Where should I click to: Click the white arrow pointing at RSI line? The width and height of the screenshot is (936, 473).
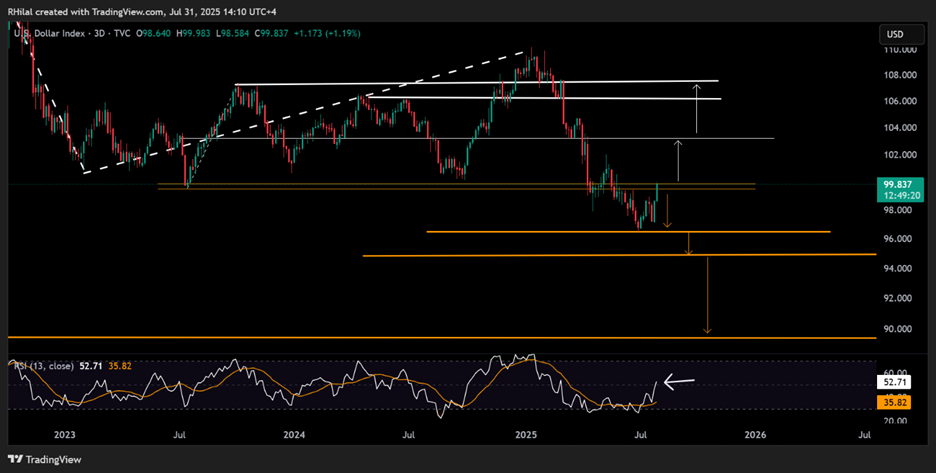point(682,382)
